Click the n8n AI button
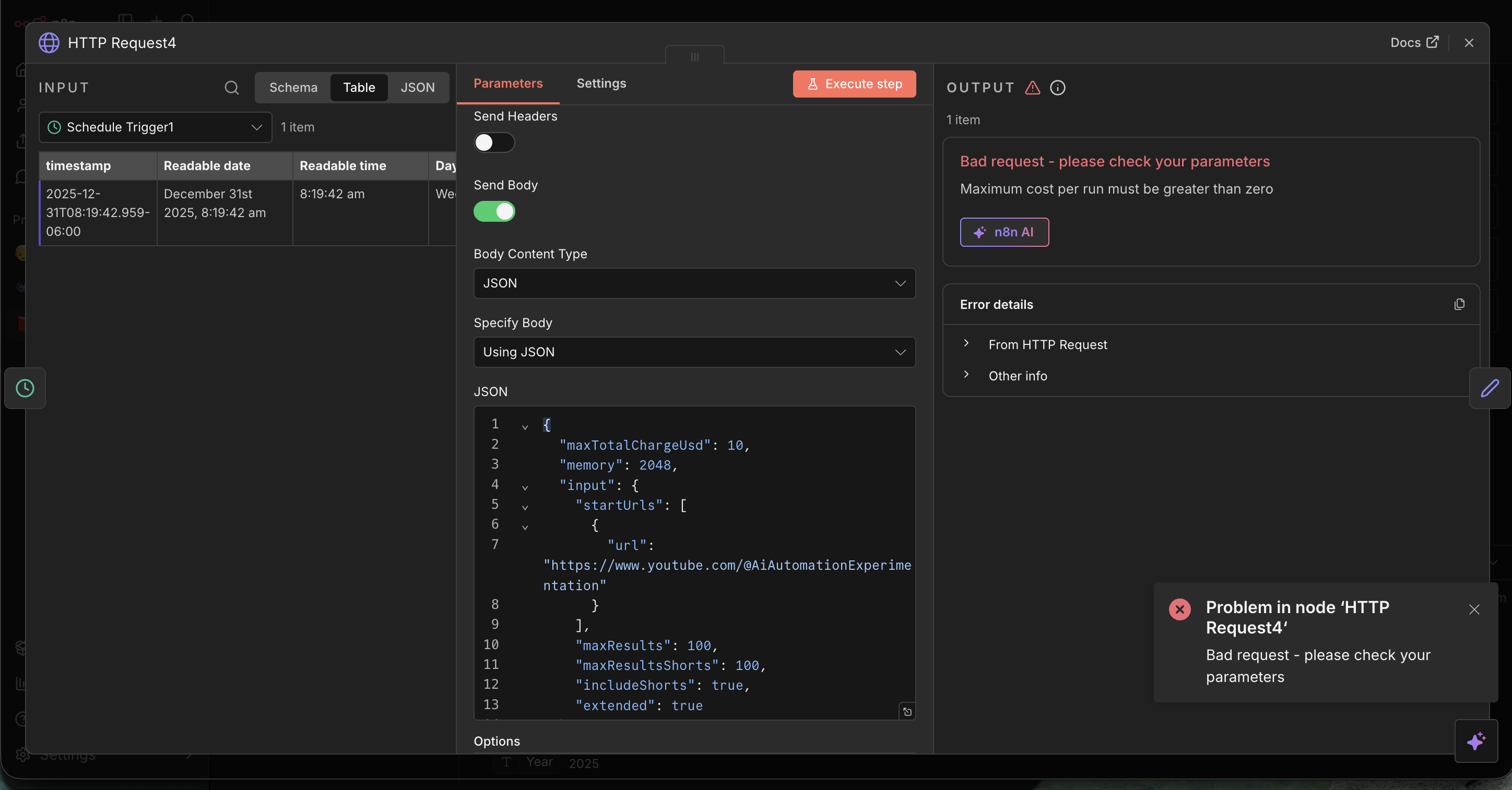Screen dimensions: 1512x790 pos(1003,232)
